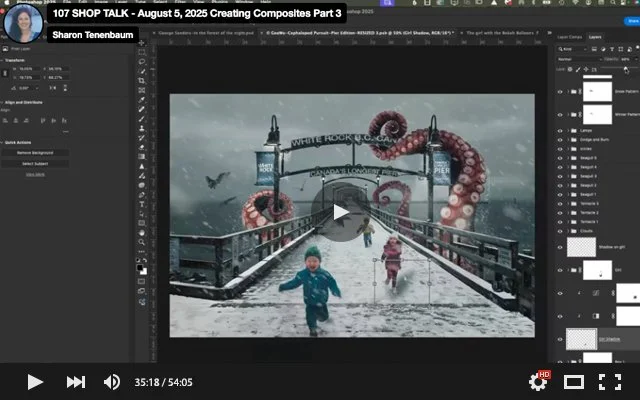Toggle visibility of Shadow on girl layer
640x400 pixels.
pyautogui.click(x=560, y=247)
